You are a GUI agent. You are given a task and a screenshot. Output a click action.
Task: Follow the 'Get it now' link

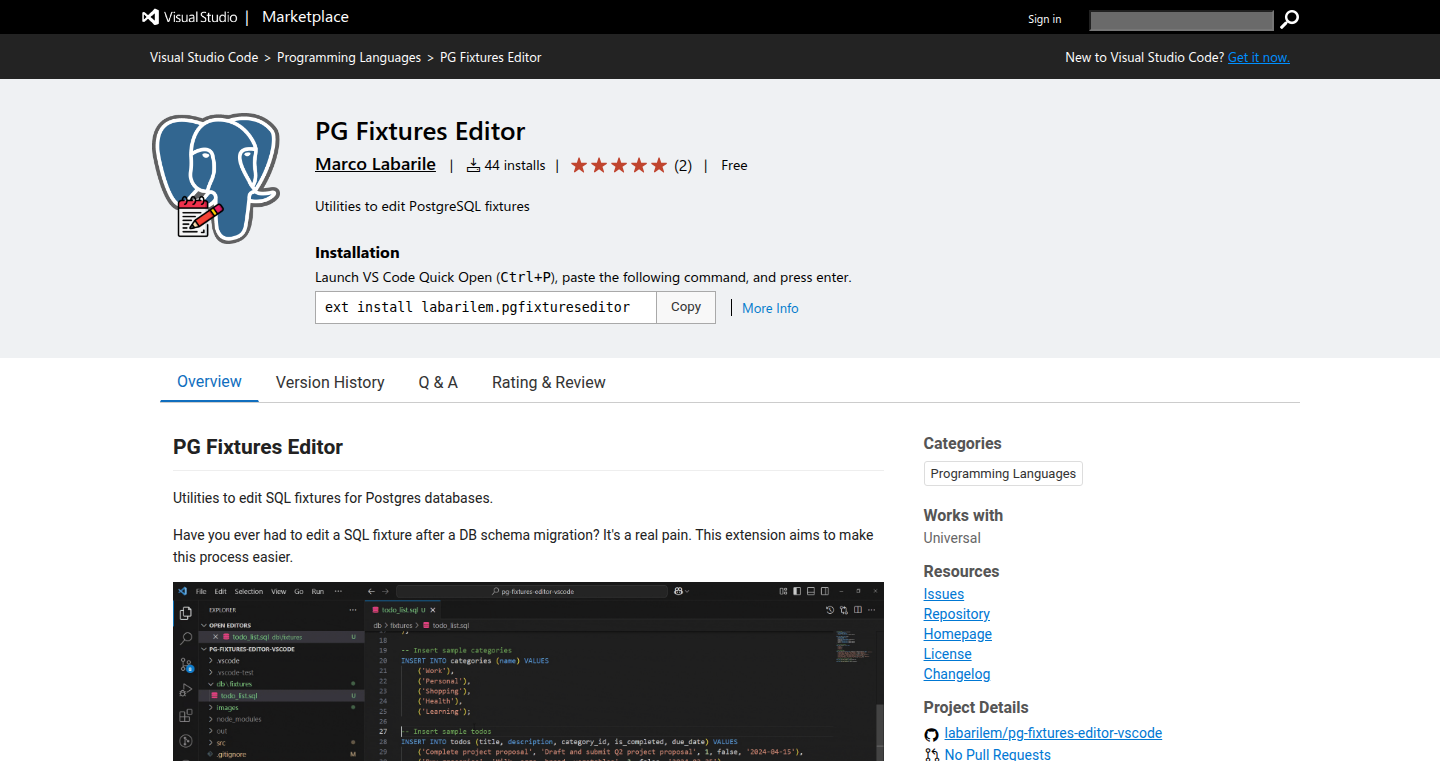tap(1258, 57)
